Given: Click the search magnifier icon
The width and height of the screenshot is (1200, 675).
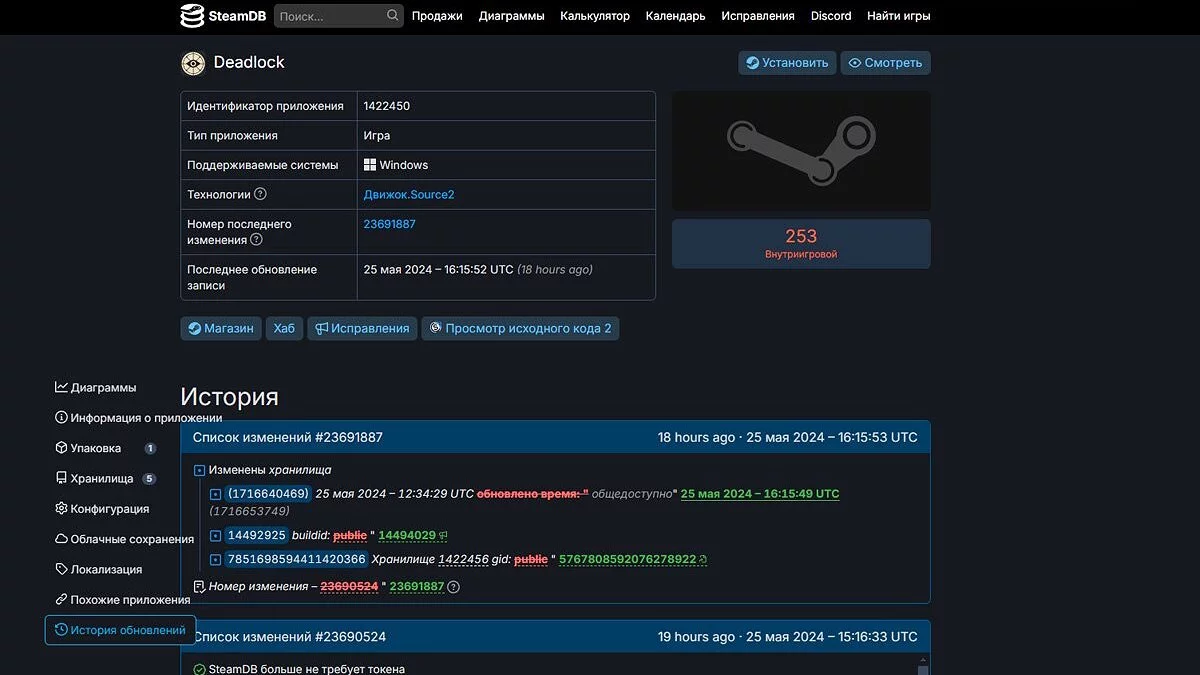Looking at the screenshot, I should point(393,16).
